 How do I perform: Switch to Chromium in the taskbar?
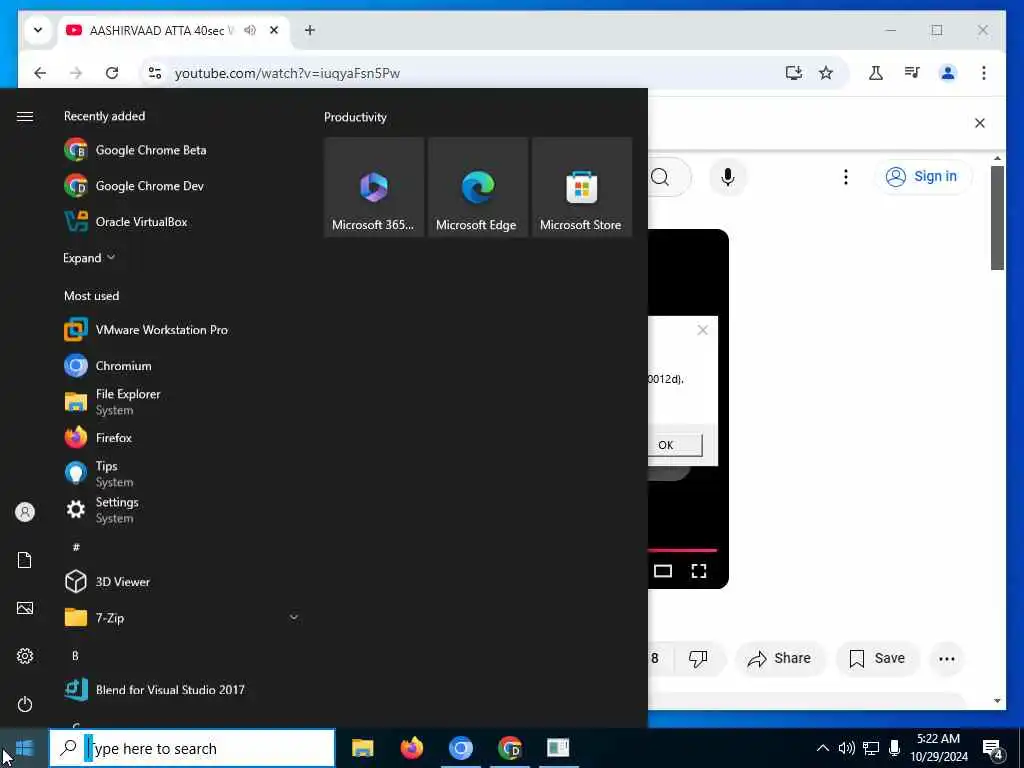pos(460,748)
